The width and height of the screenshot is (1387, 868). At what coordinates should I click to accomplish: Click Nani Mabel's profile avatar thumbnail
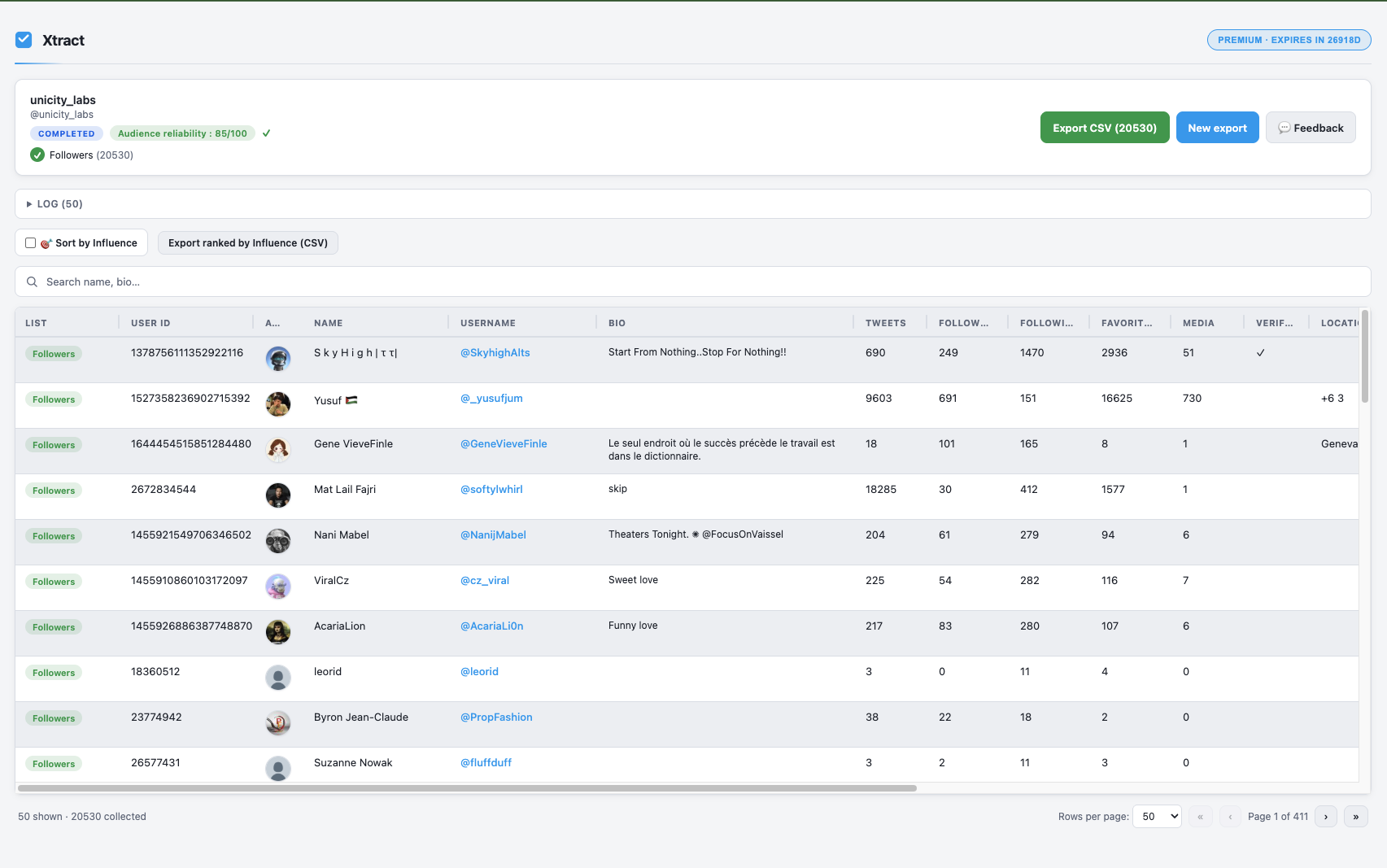click(278, 540)
